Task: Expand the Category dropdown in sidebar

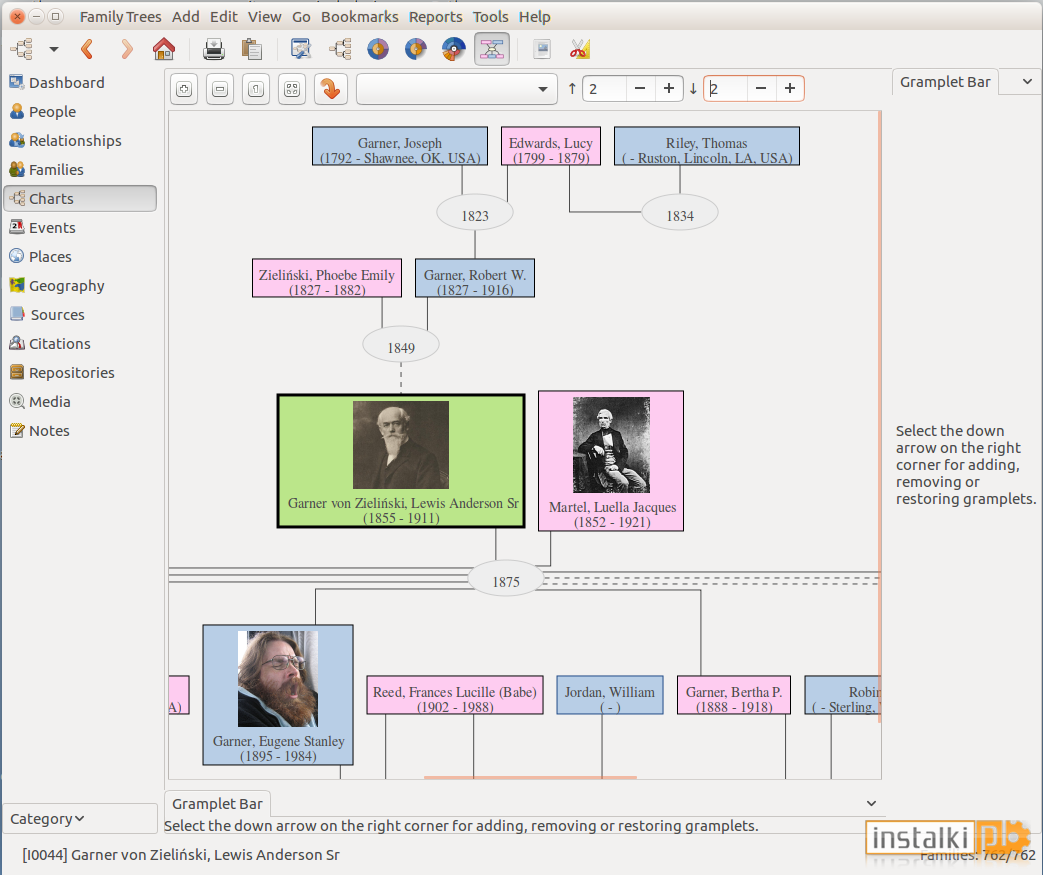Action: click(80, 818)
